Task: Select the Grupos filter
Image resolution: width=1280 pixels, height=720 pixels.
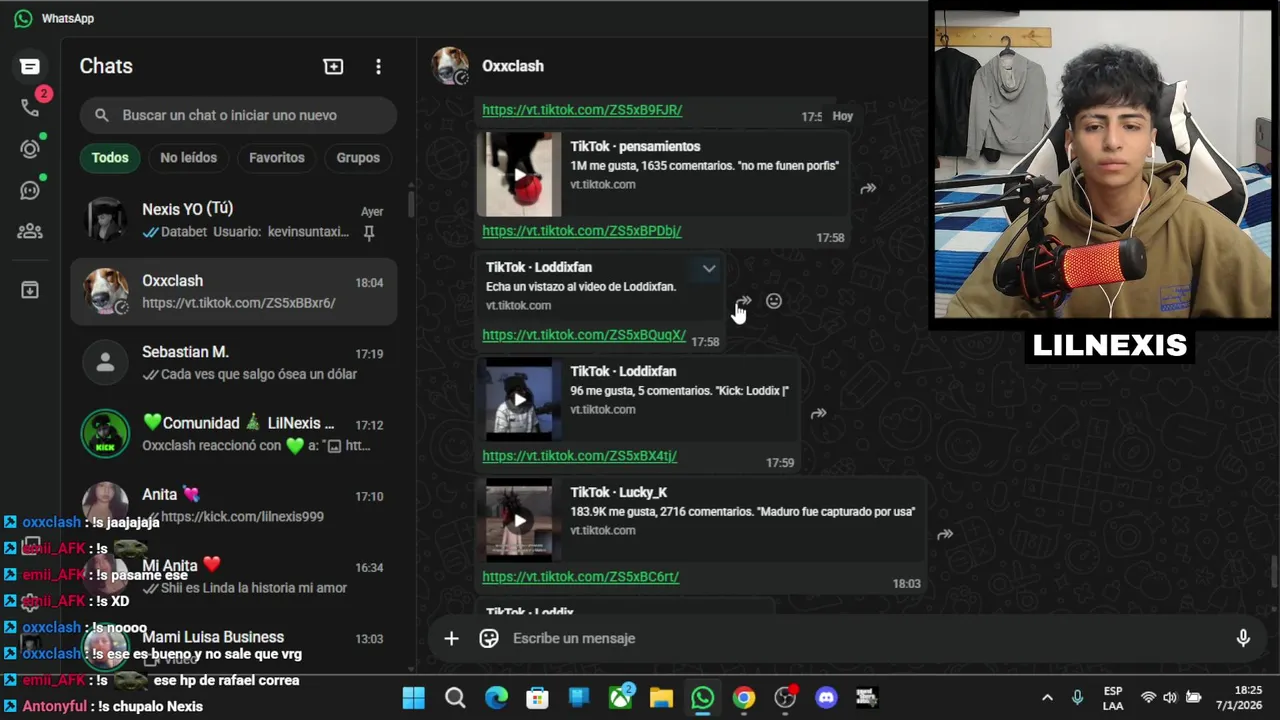Action: tap(358, 157)
